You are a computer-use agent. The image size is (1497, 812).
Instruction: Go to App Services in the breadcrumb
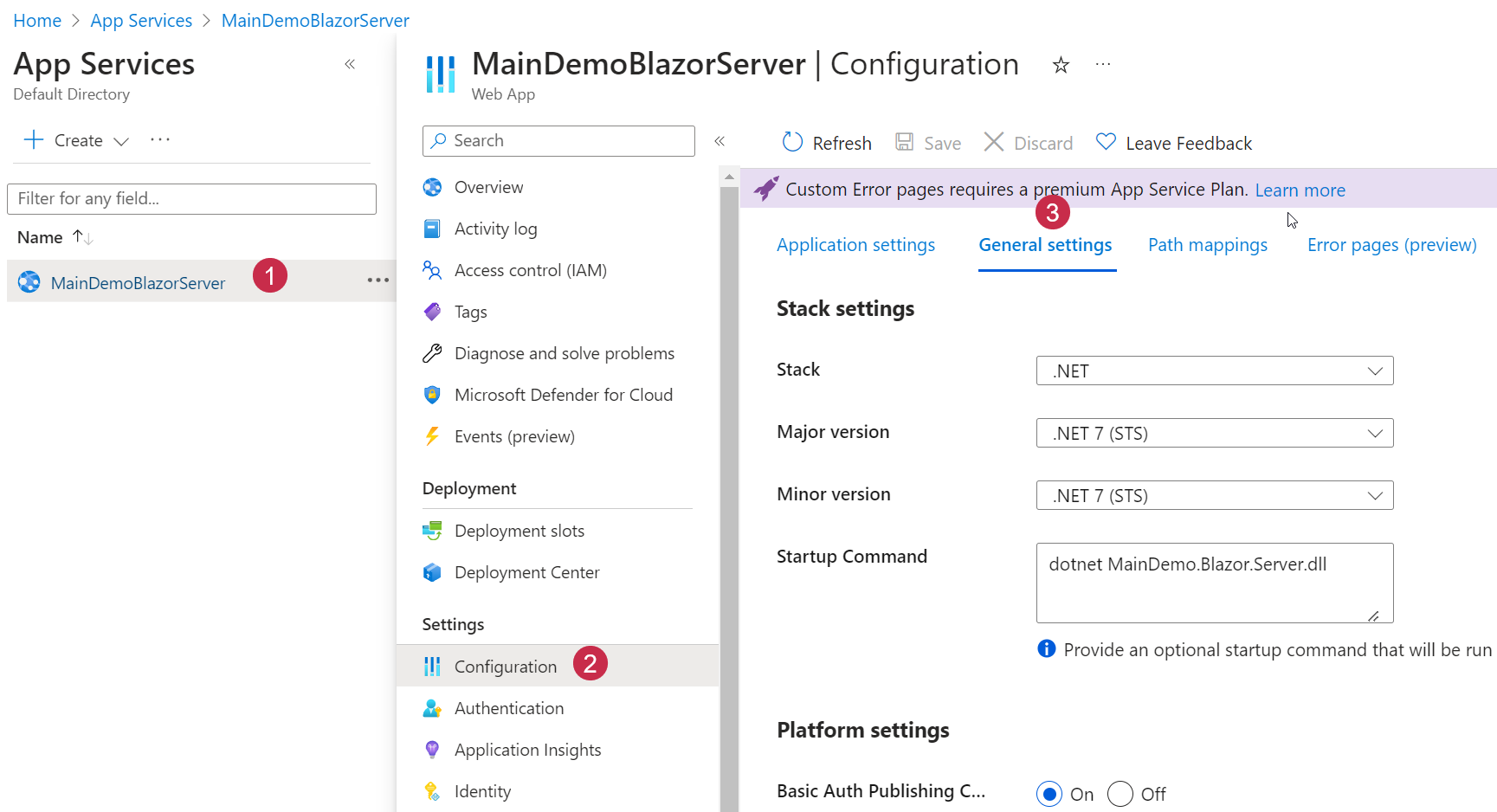tap(141, 21)
